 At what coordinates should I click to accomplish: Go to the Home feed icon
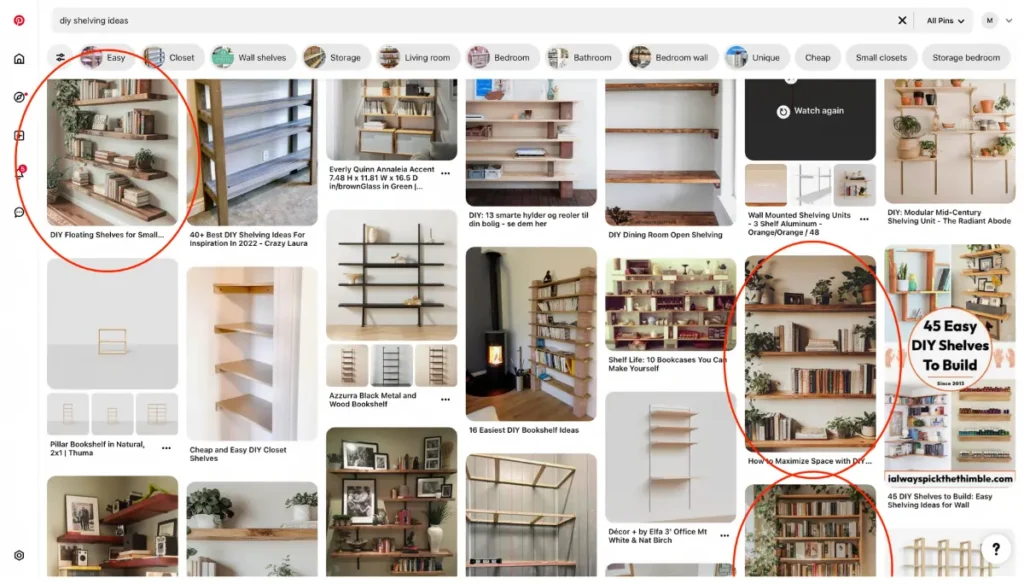(19, 59)
